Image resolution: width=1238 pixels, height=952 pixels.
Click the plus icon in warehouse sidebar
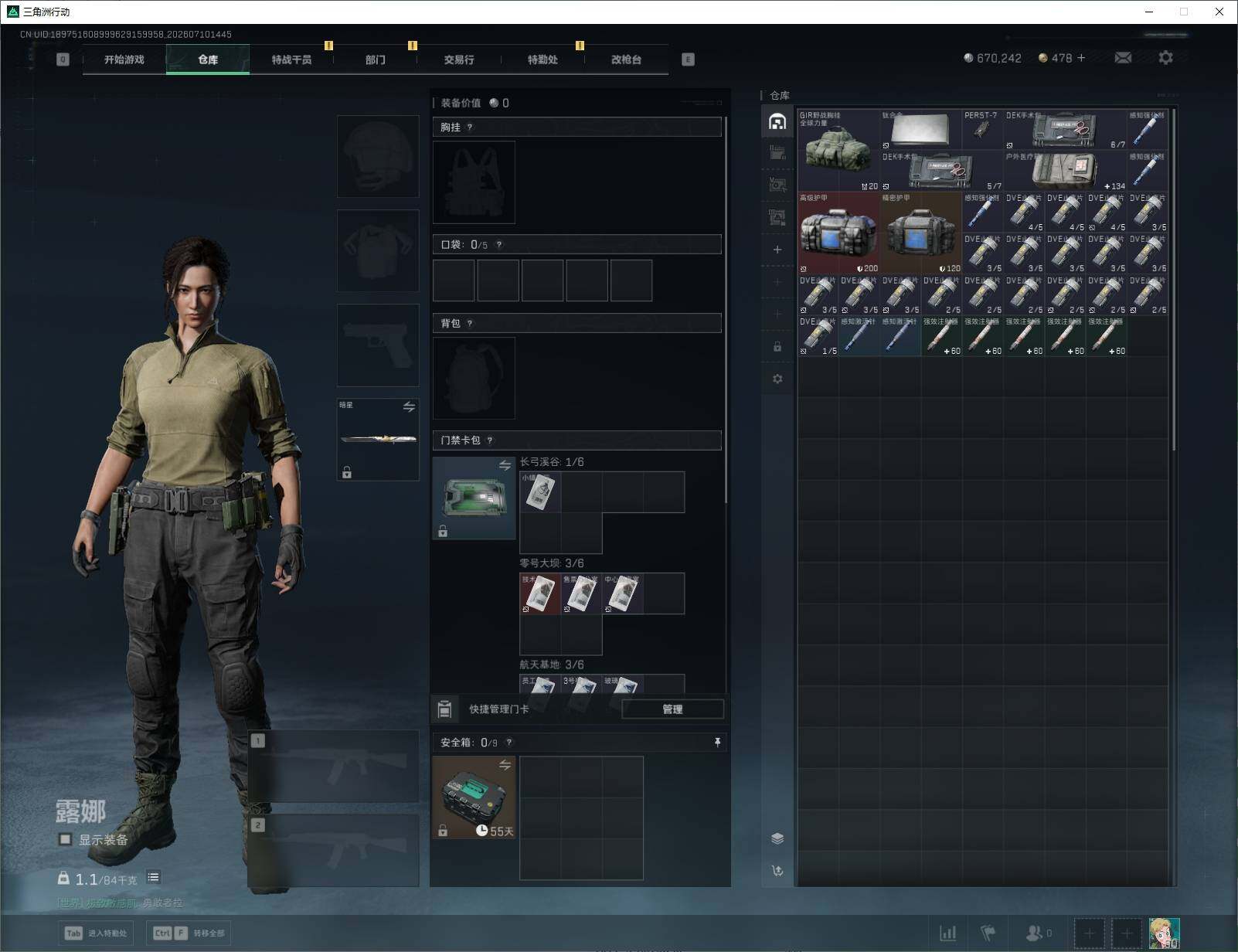pos(777,250)
